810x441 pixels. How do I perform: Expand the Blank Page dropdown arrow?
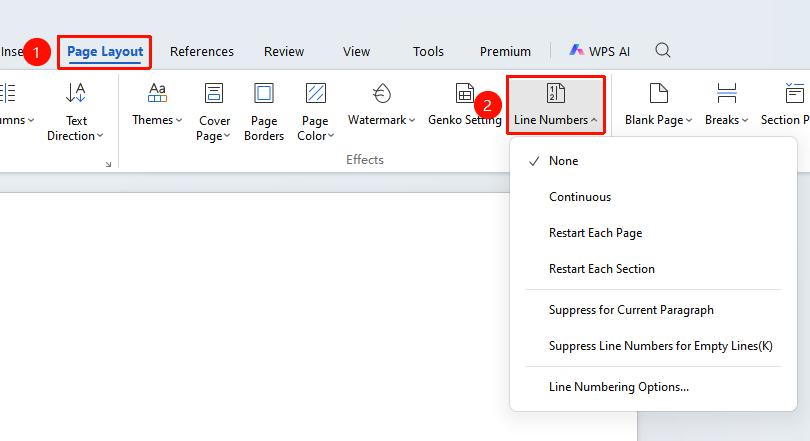pyautogui.click(x=689, y=120)
